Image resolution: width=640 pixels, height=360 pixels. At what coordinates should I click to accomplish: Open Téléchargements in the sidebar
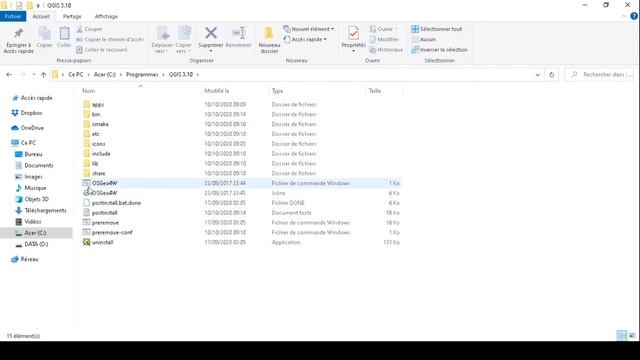45,210
